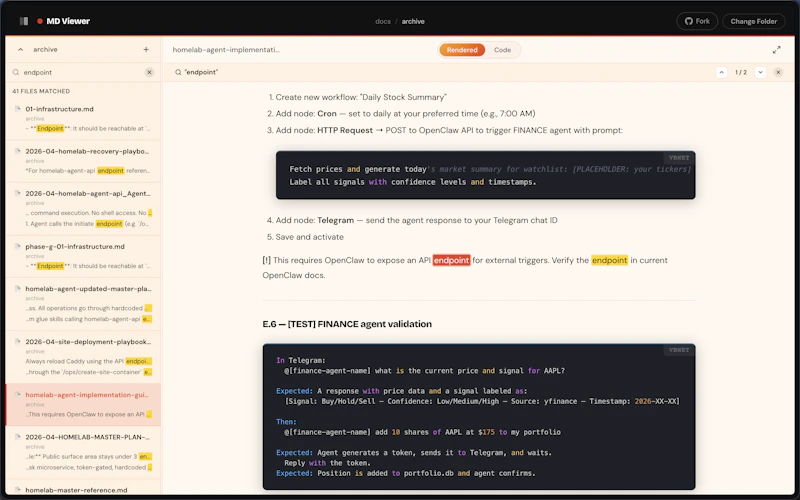Click the '41 FILES MATCHED' label
Screen dimensions: 800x500
[x=41, y=91]
